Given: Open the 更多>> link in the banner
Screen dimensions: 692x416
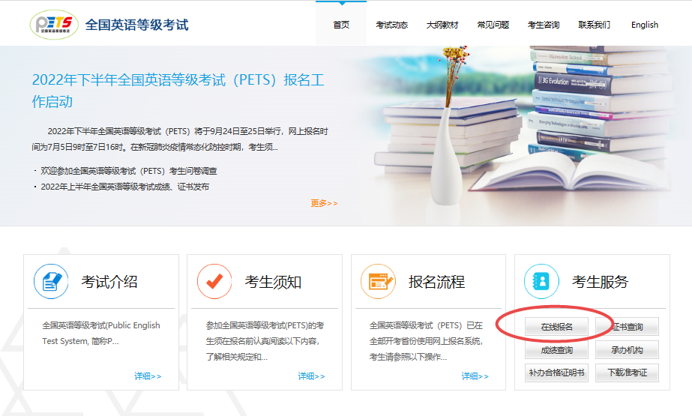Looking at the screenshot, I should click(324, 203).
